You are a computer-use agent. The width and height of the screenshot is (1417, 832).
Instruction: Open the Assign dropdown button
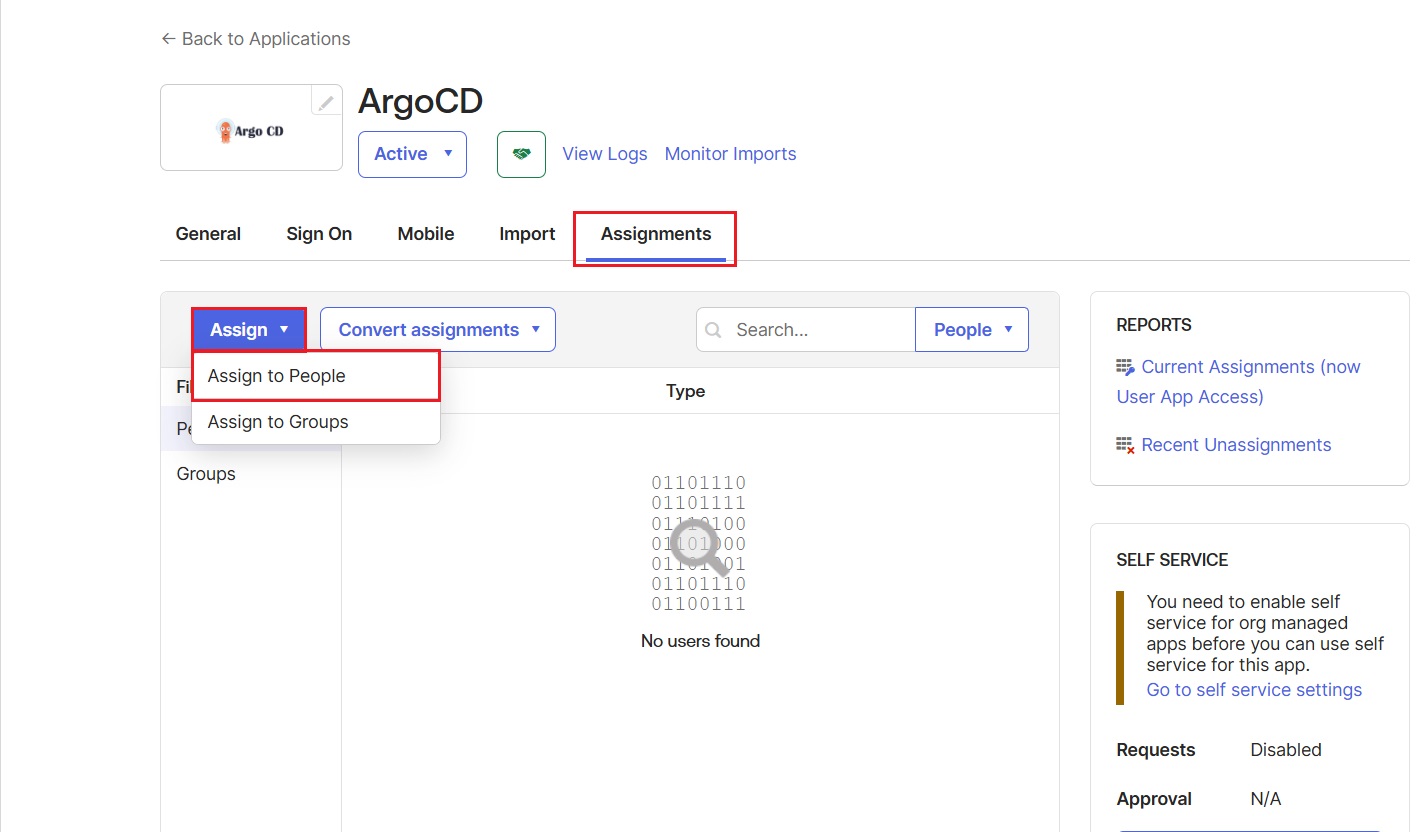(x=248, y=329)
